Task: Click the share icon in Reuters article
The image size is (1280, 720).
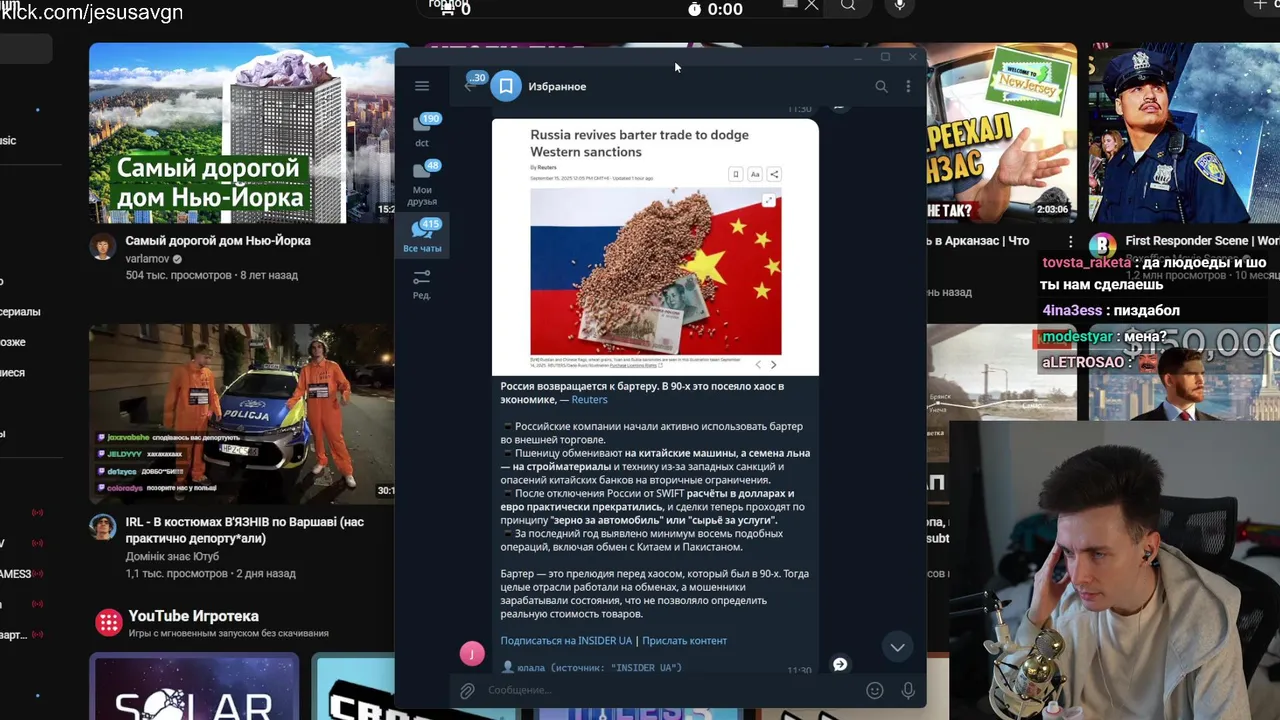Action: tap(774, 174)
